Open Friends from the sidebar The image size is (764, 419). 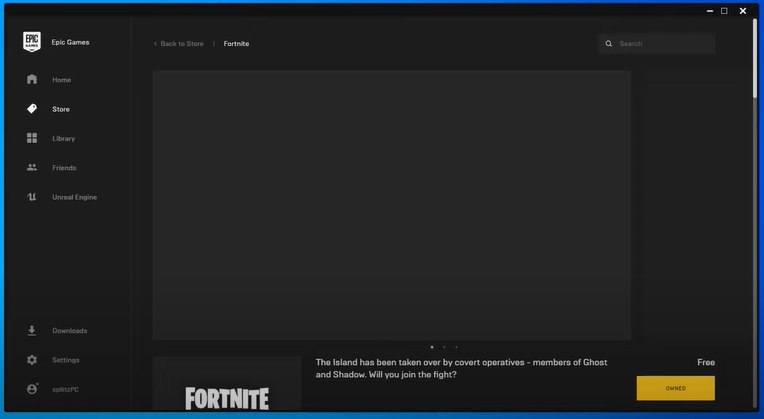64,168
